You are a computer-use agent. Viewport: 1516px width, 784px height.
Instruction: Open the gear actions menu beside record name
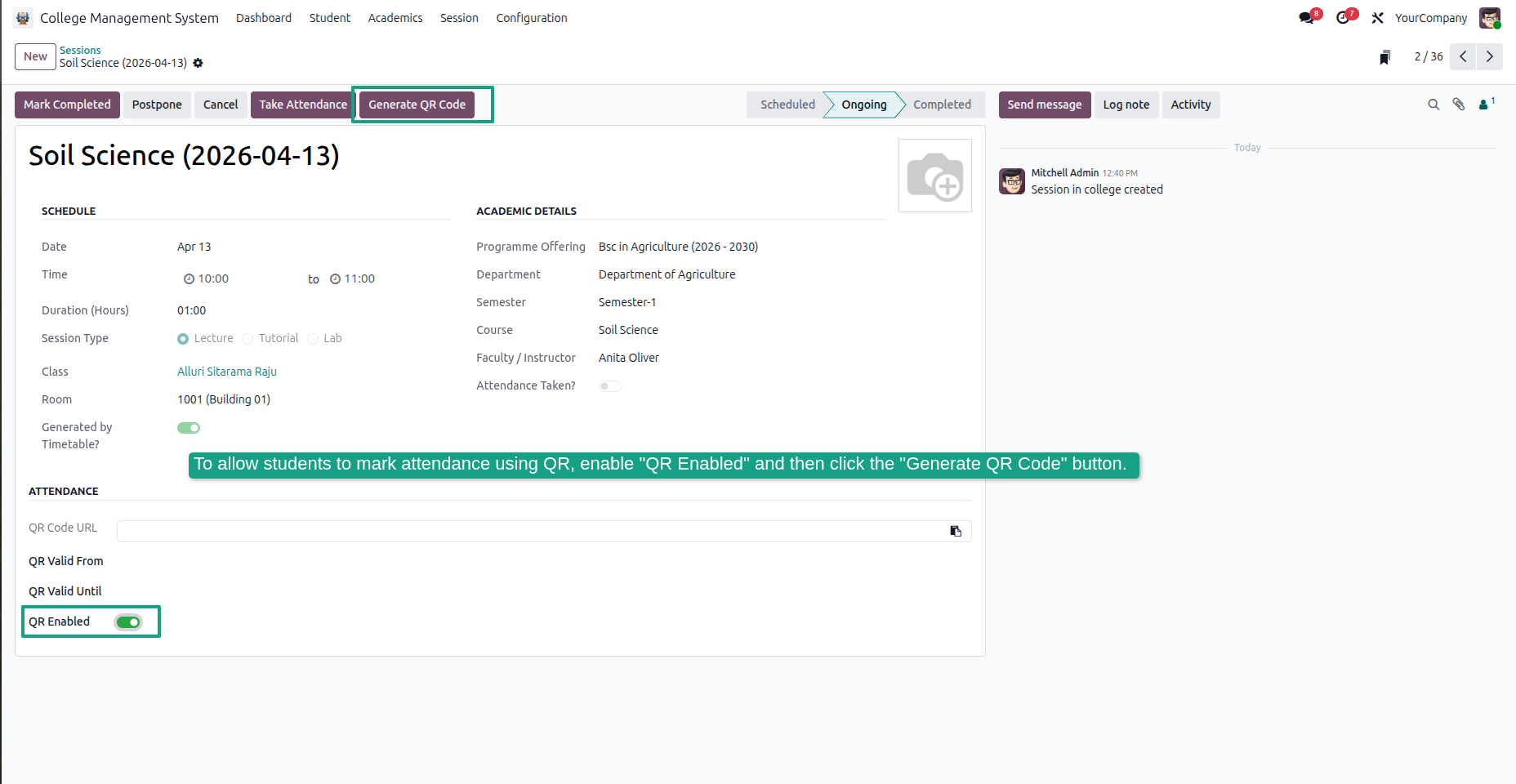(x=198, y=63)
